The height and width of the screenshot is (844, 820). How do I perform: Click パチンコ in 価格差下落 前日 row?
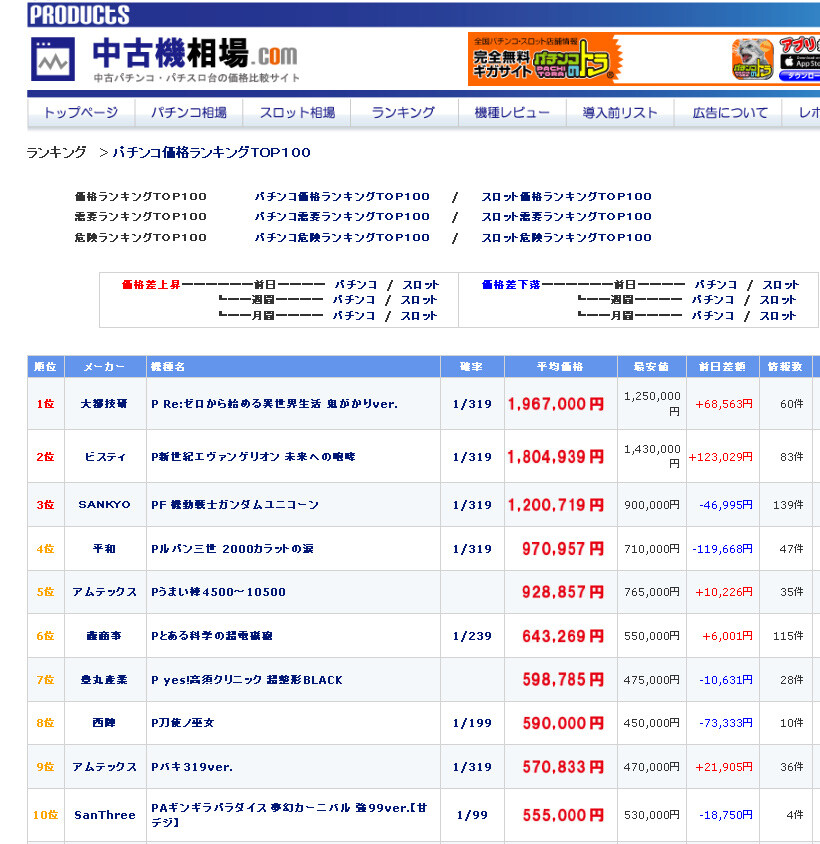[x=716, y=285]
